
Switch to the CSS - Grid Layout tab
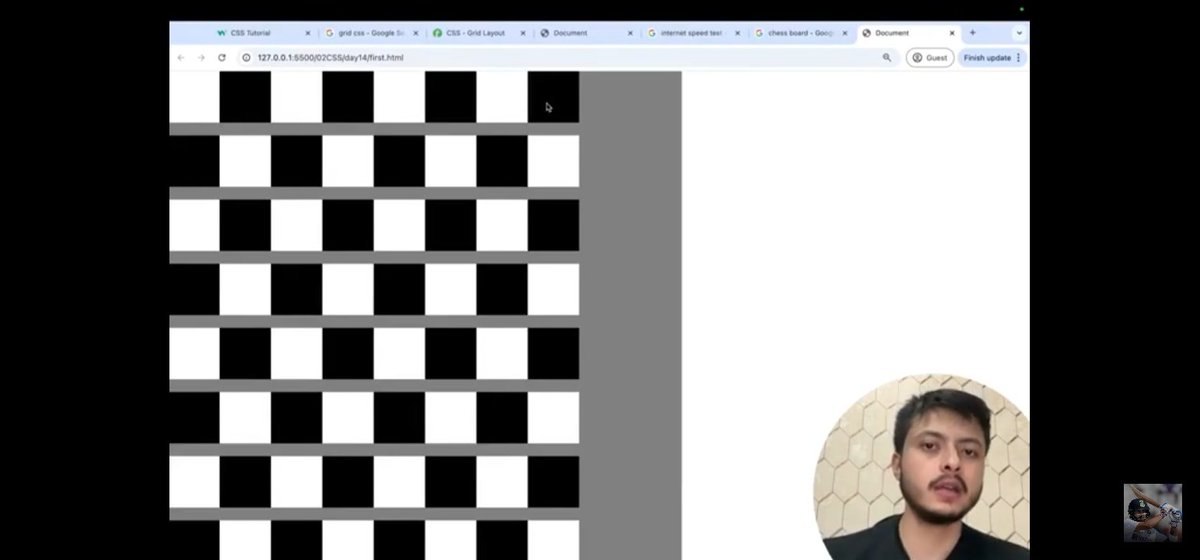pos(478,33)
